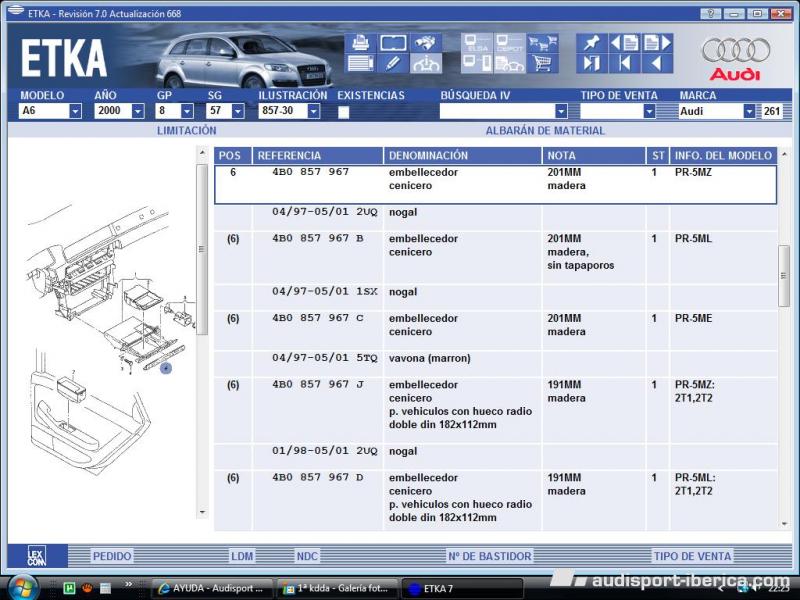
Task: Click the PEDIDO button
Action: (112, 556)
